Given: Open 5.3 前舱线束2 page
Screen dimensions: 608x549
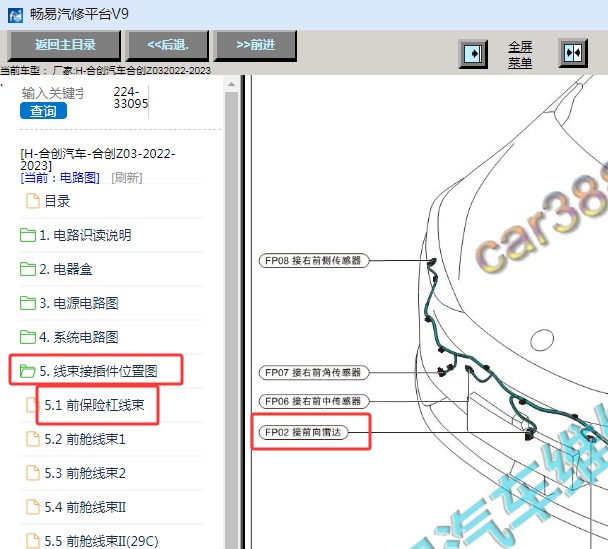Looking at the screenshot, I should point(85,473).
